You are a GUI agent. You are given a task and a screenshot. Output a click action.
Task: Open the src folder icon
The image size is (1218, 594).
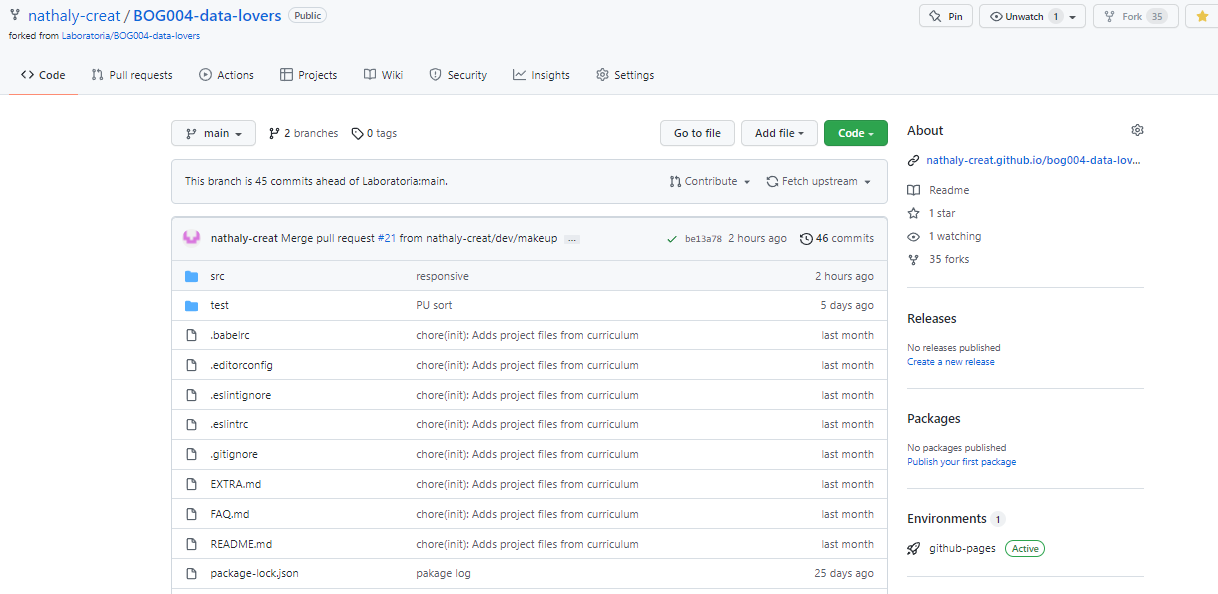click(191, 276)
